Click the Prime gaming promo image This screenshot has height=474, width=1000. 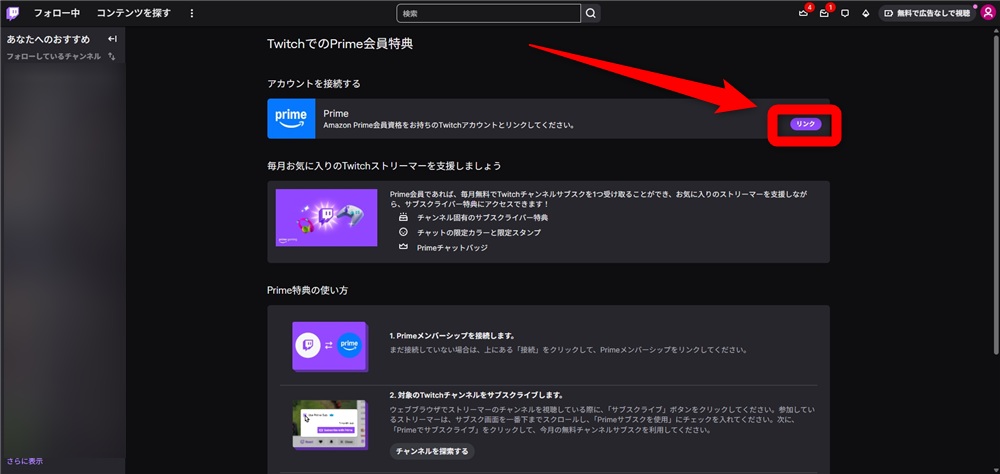pos(326,218)
